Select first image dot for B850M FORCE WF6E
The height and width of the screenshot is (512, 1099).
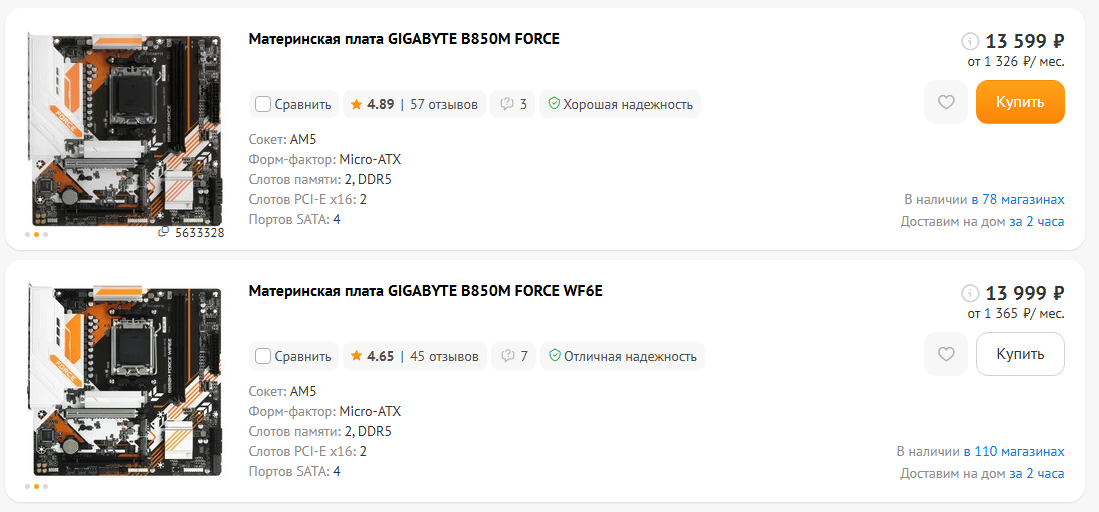click(27, 486)
